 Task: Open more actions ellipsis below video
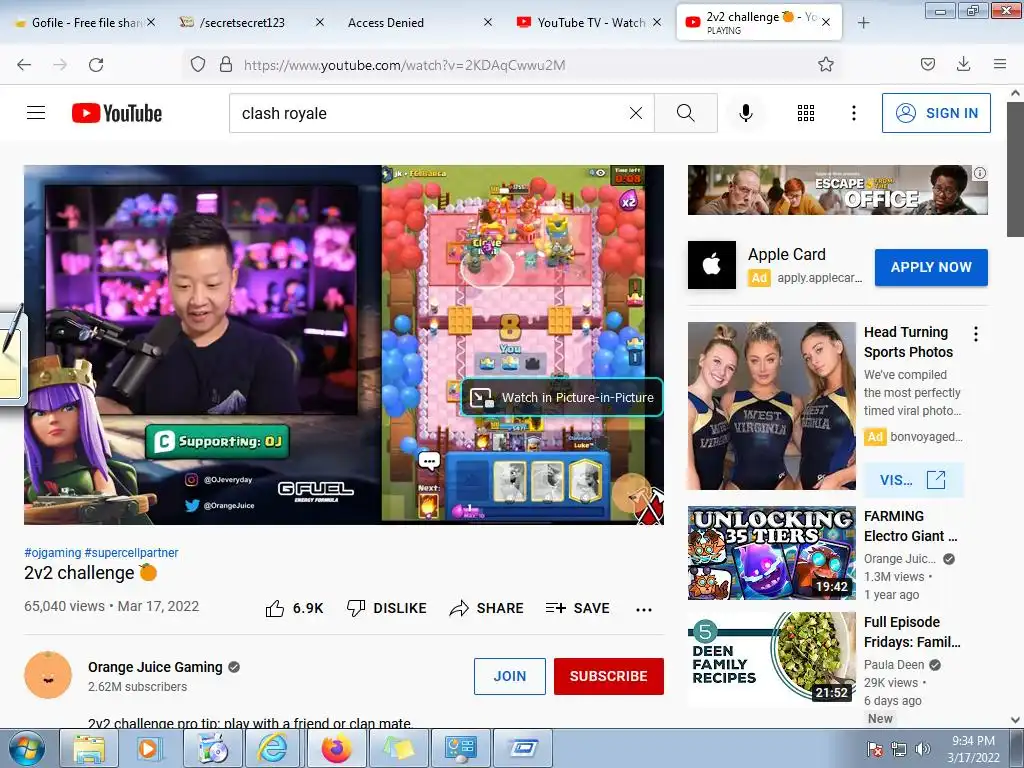click(644, 609)
